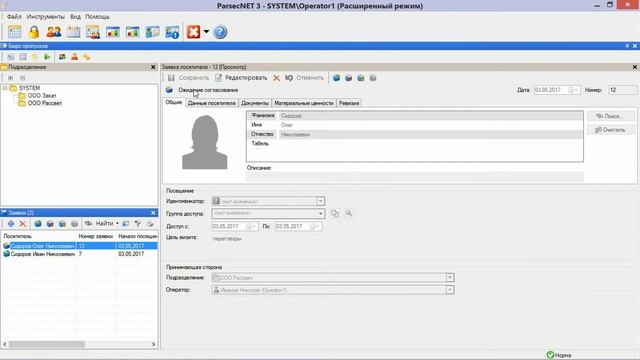Select the Сидоров Иван Николаевич request row
Image resolution: width=640 pixels, height=360 pixels.
click(79, 254)
